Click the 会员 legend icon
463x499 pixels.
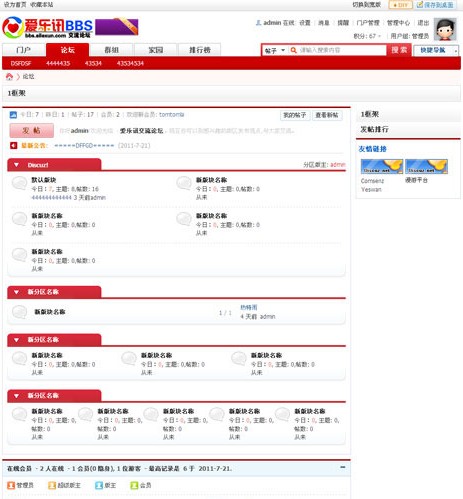point(134,485)
